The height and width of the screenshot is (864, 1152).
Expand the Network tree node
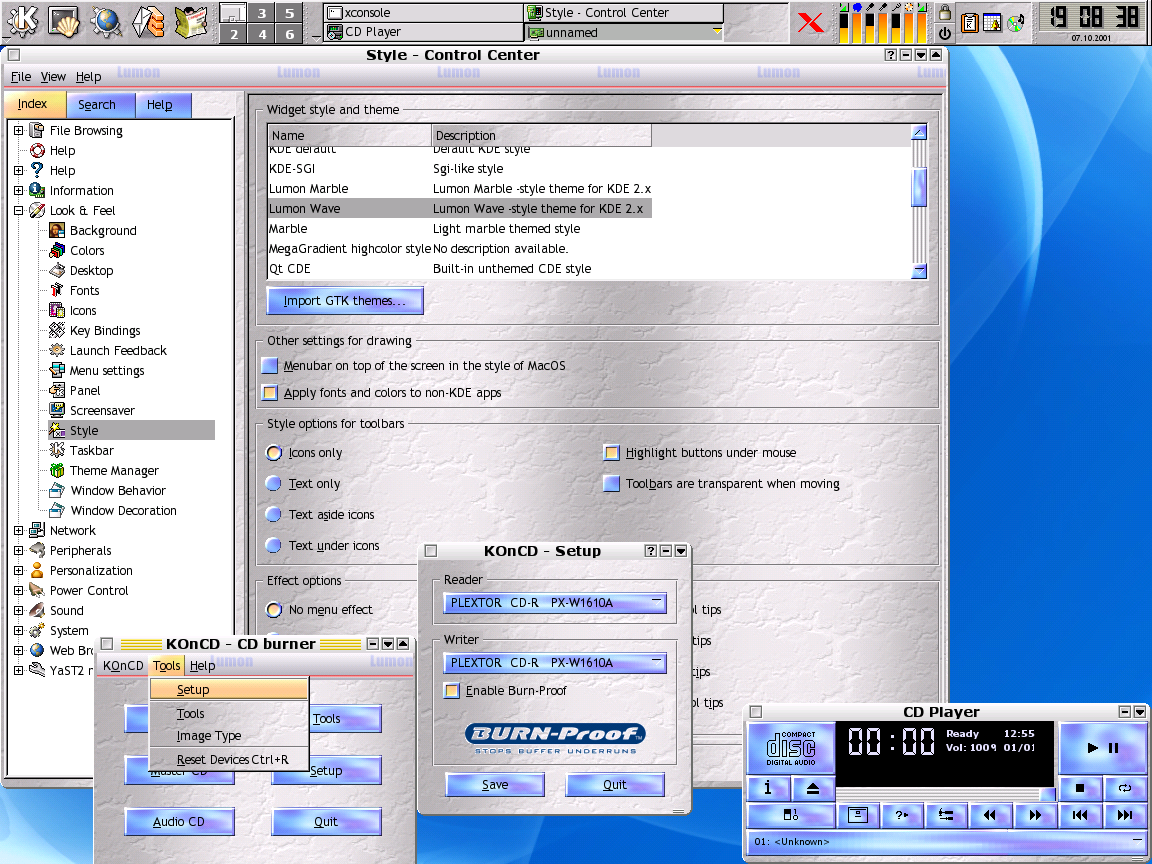(18, 530)
